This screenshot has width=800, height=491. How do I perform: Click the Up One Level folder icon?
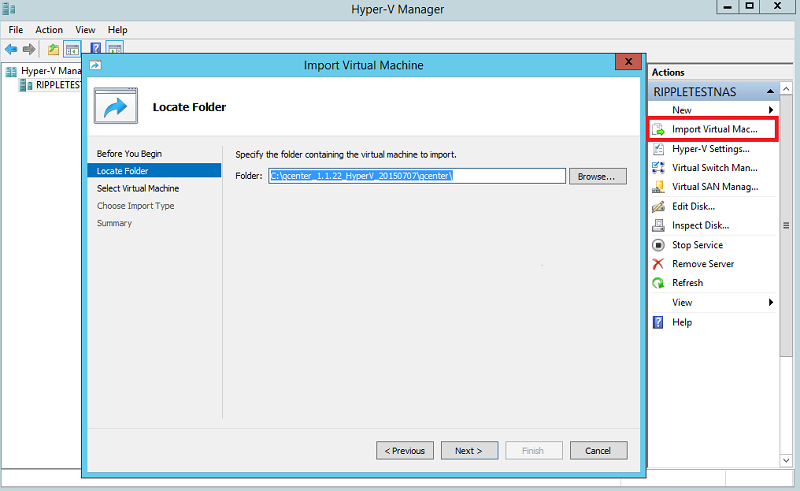[53, 50]
